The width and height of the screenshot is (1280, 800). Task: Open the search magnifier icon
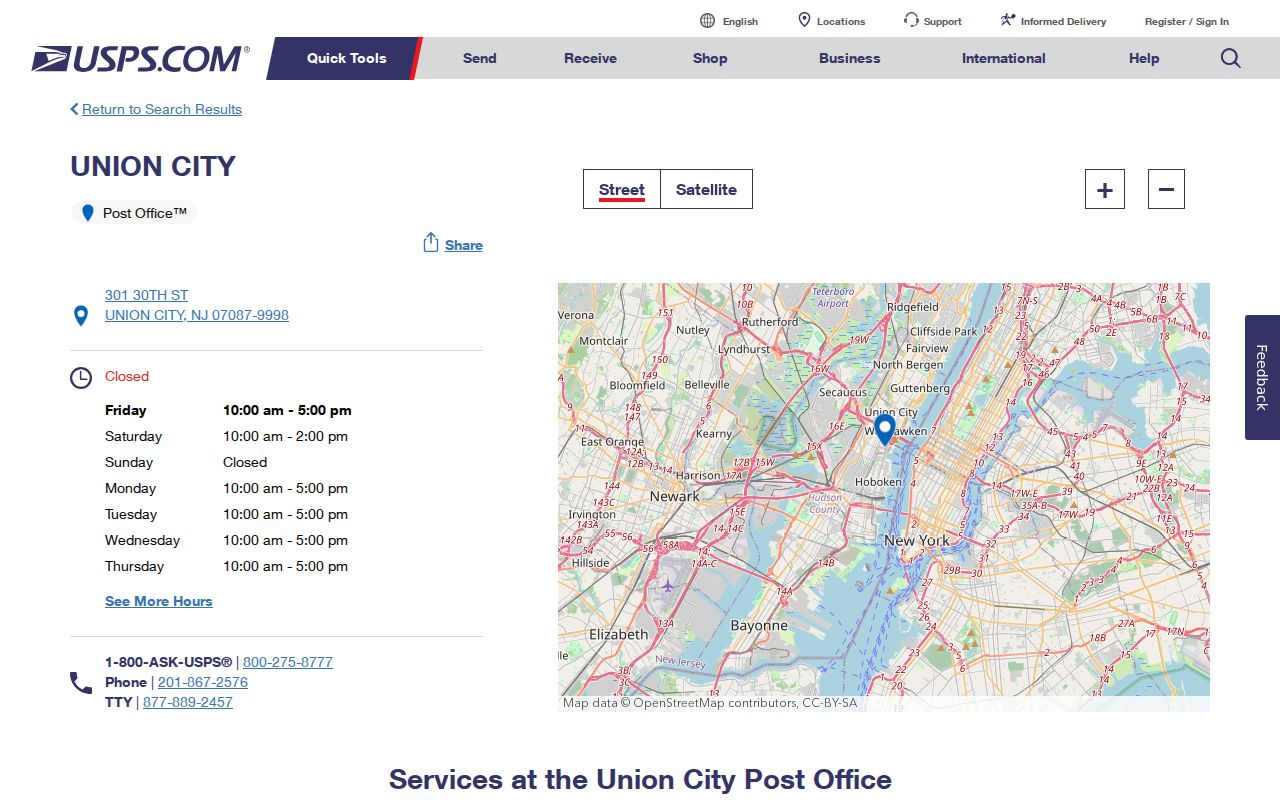pyautogui.click(x=1231, y=58)
